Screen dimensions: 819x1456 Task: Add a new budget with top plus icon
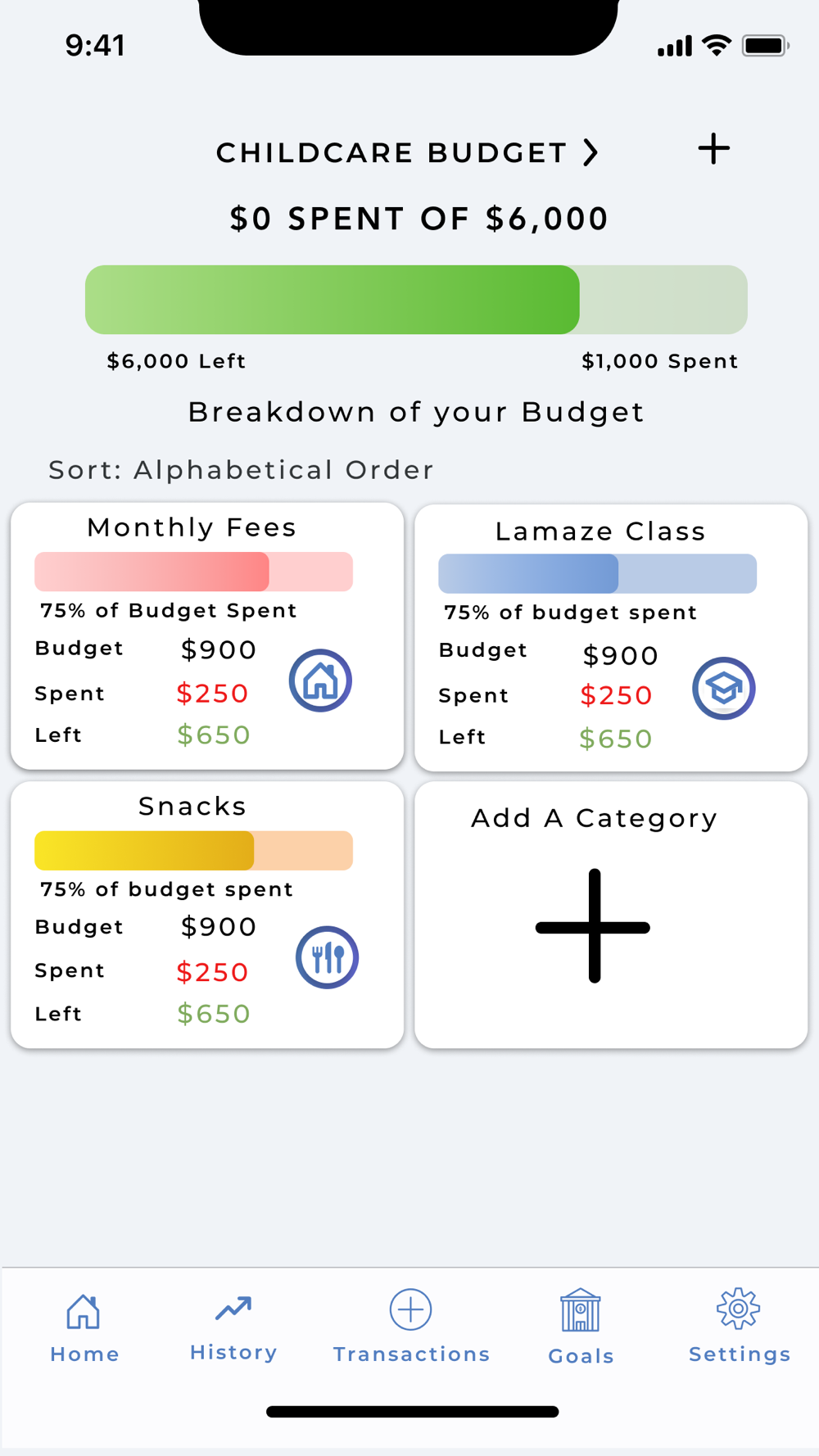(x=713, y=149)
